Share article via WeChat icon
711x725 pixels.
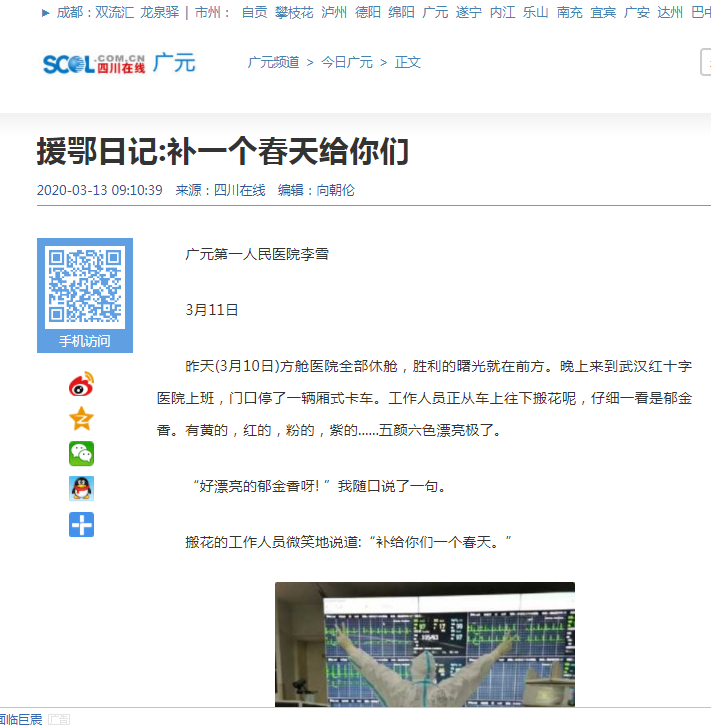[x=81, y=454]
